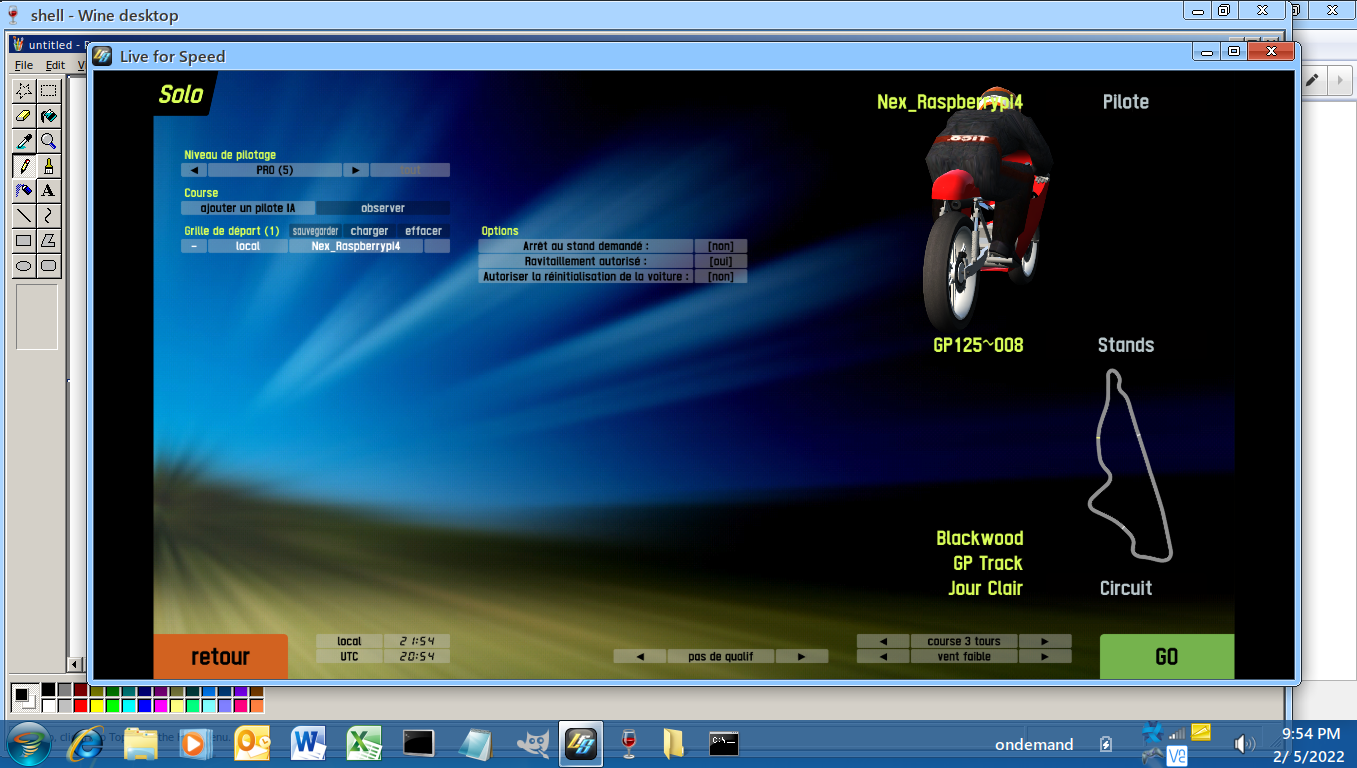Start the race with green GO button

1167,657
